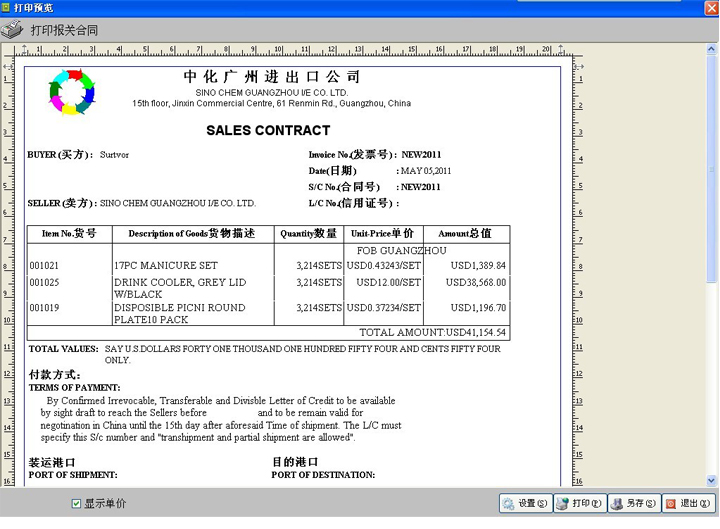Viewport: 720px width, 529px height.
Task: Click the 打印(P) print button
Action: pyautogui.click(x=580, y=503)
